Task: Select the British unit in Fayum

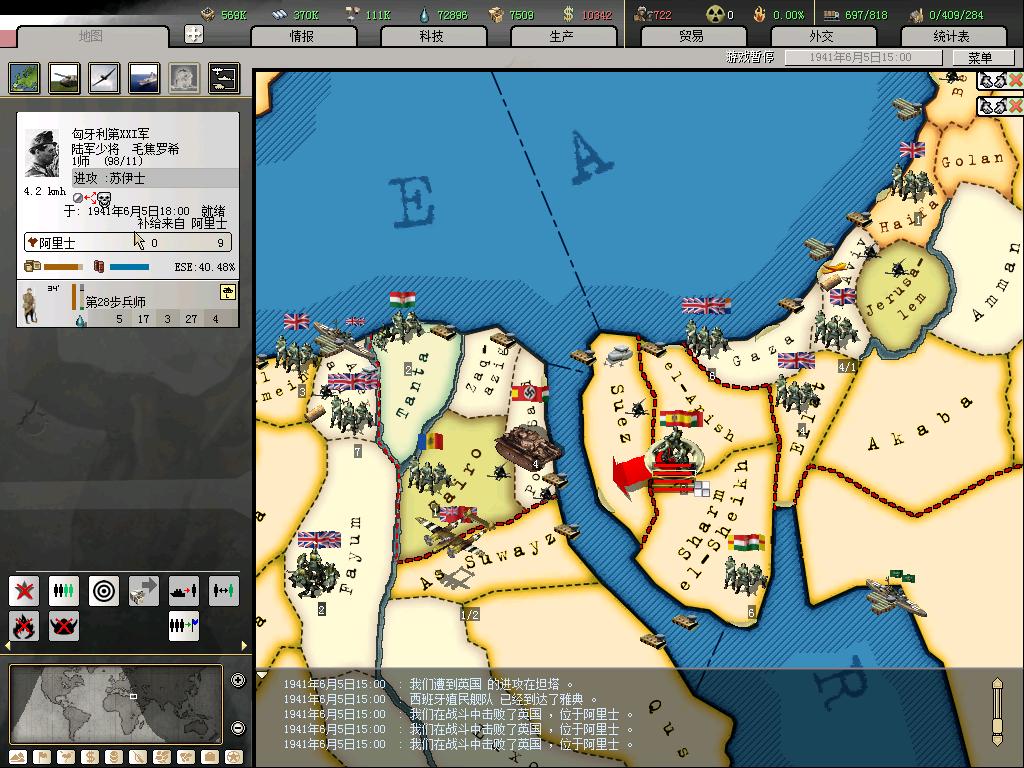Action: (x=313, y=573)
